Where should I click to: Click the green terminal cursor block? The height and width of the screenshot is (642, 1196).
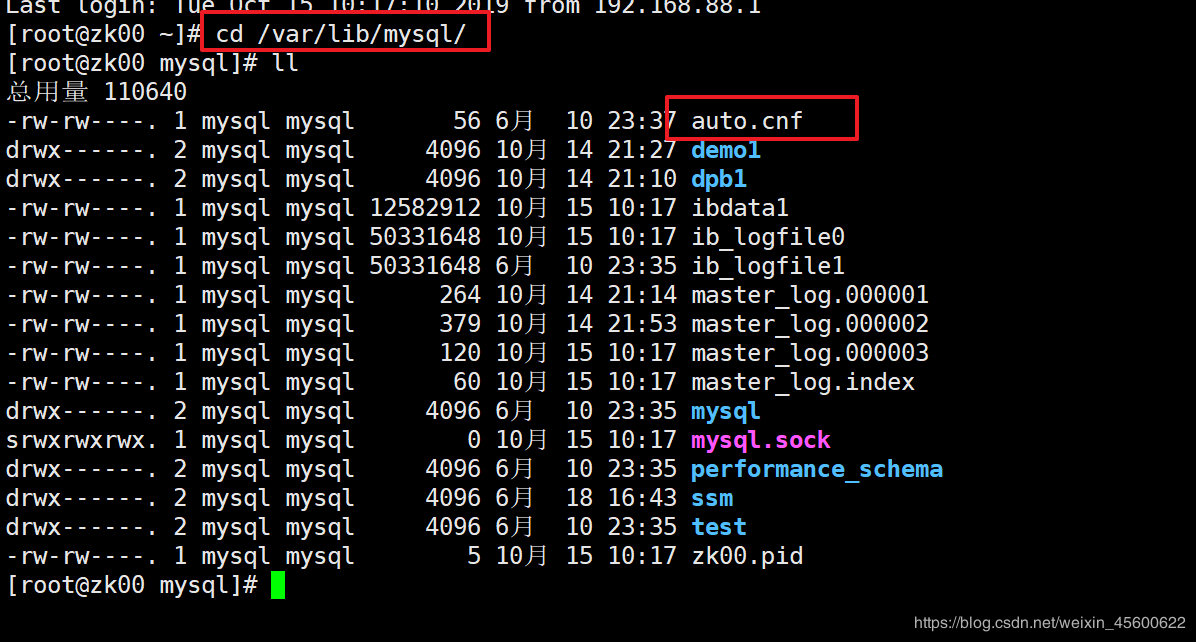(278, 585)
